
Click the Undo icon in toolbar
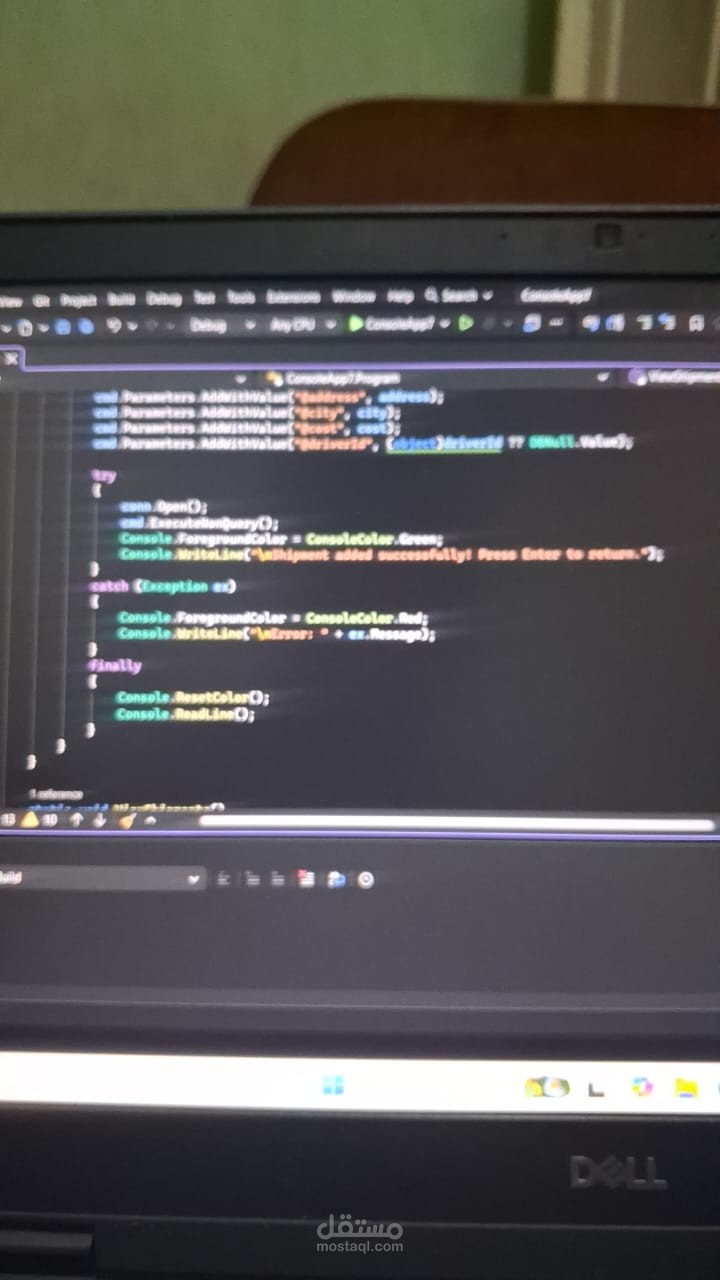click(113, 326)
